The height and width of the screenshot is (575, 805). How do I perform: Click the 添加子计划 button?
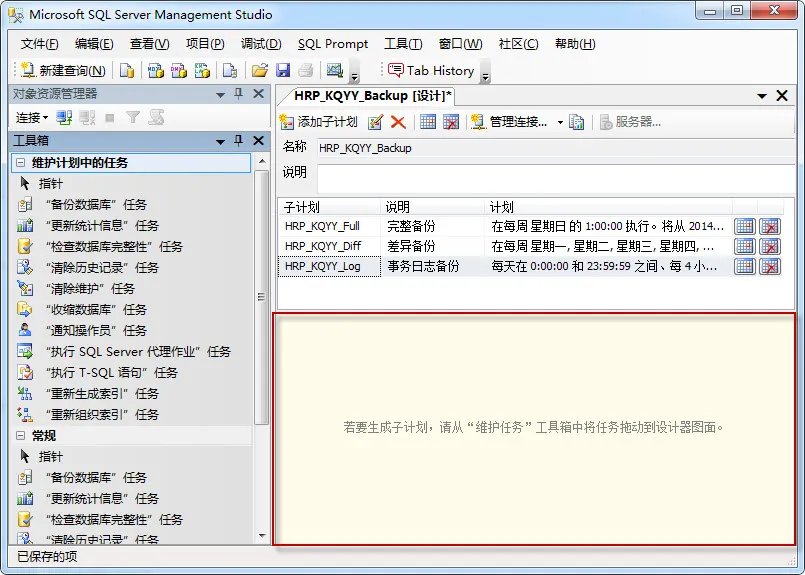click(318, 122)
